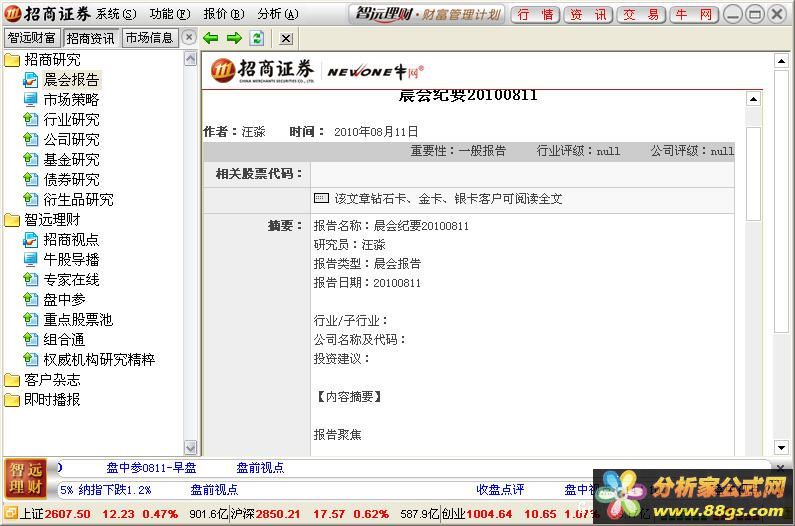Click icon beside 市场策略
This screenshot has width=795, height=526.
30,99
